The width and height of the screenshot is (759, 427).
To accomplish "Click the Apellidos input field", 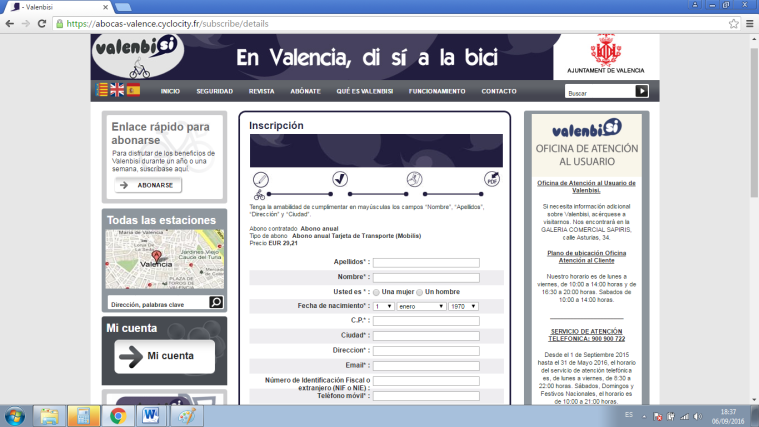I will click(426, 262).
